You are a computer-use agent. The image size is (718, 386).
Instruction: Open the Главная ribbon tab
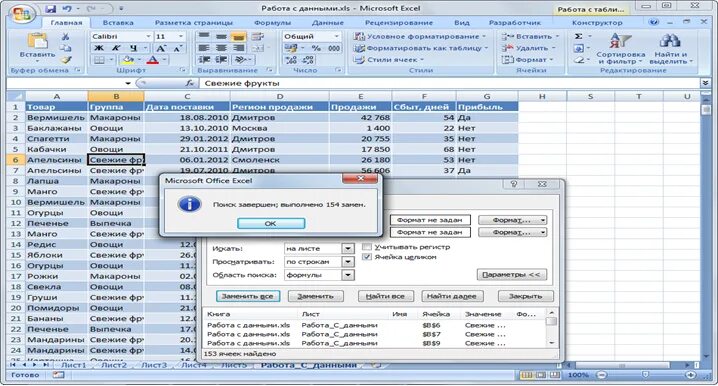[66, 22]
